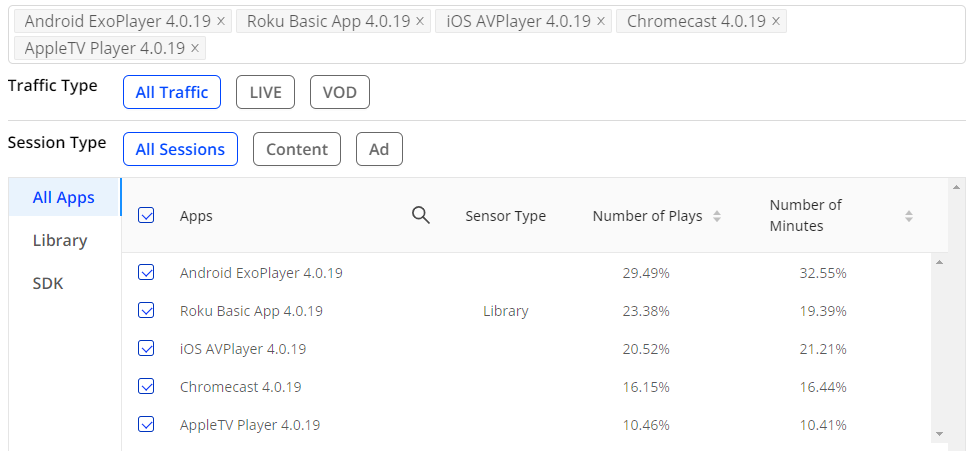Filter traffic type by VOD

coord(340,92)
